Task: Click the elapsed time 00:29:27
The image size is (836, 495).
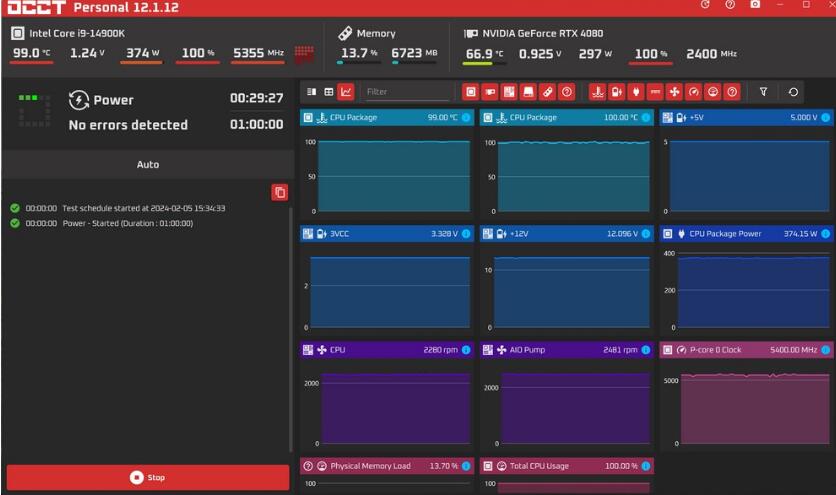Action: (x=256, y=98)
